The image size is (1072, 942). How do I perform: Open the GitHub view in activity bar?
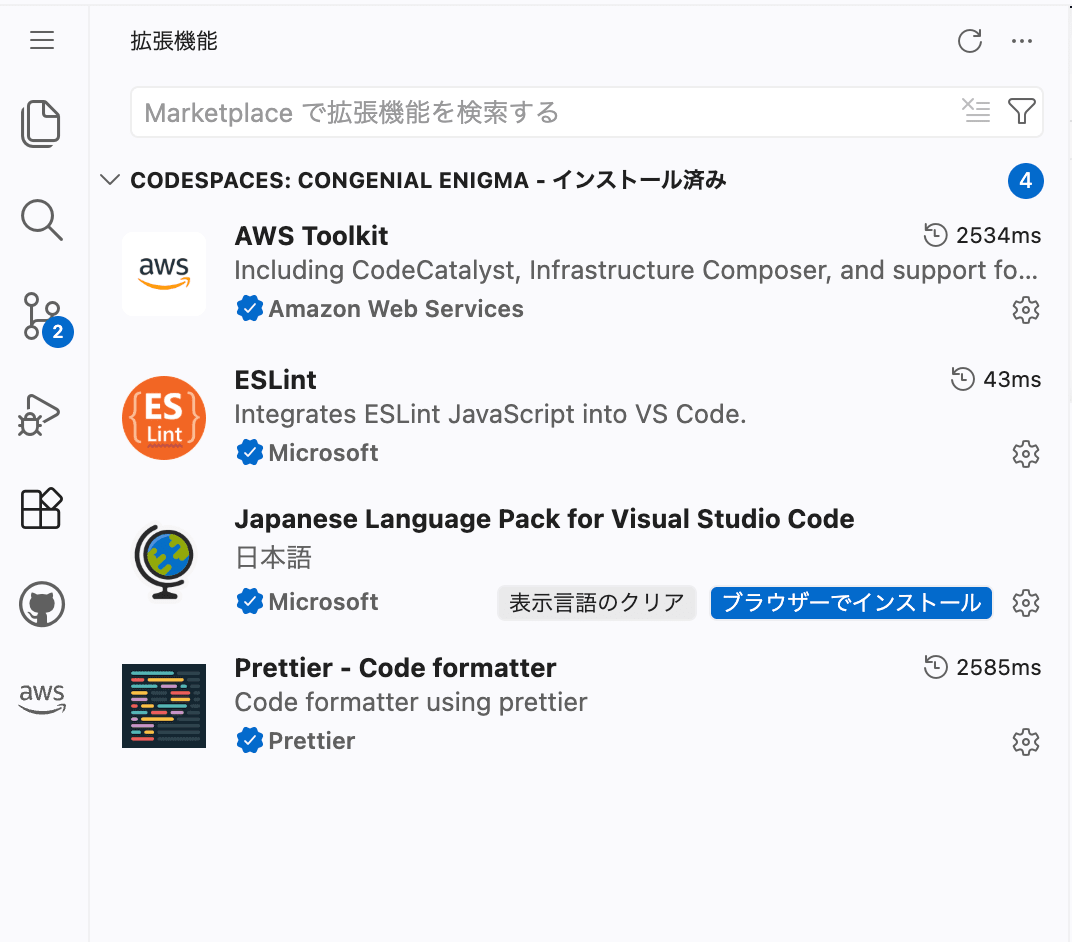(x=42, y=604)
